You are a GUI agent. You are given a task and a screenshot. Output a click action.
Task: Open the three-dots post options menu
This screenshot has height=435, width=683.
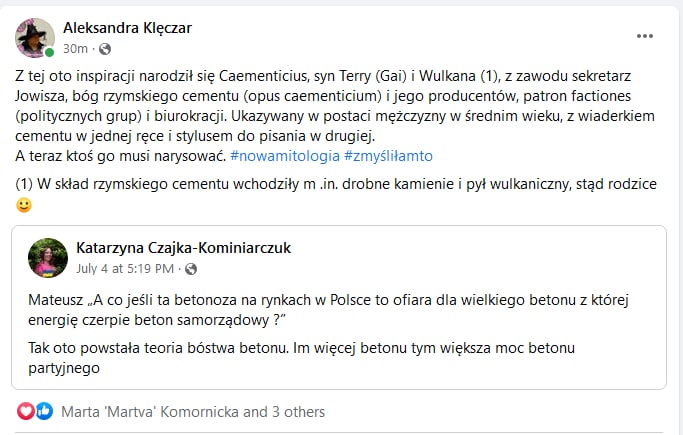click(x=645, y=36)
